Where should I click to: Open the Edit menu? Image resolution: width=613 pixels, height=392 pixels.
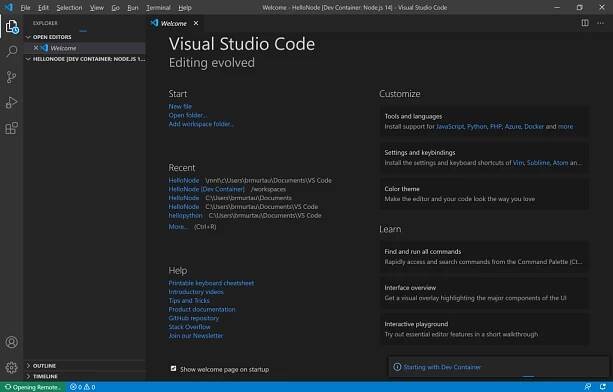[x=43, y=7]
